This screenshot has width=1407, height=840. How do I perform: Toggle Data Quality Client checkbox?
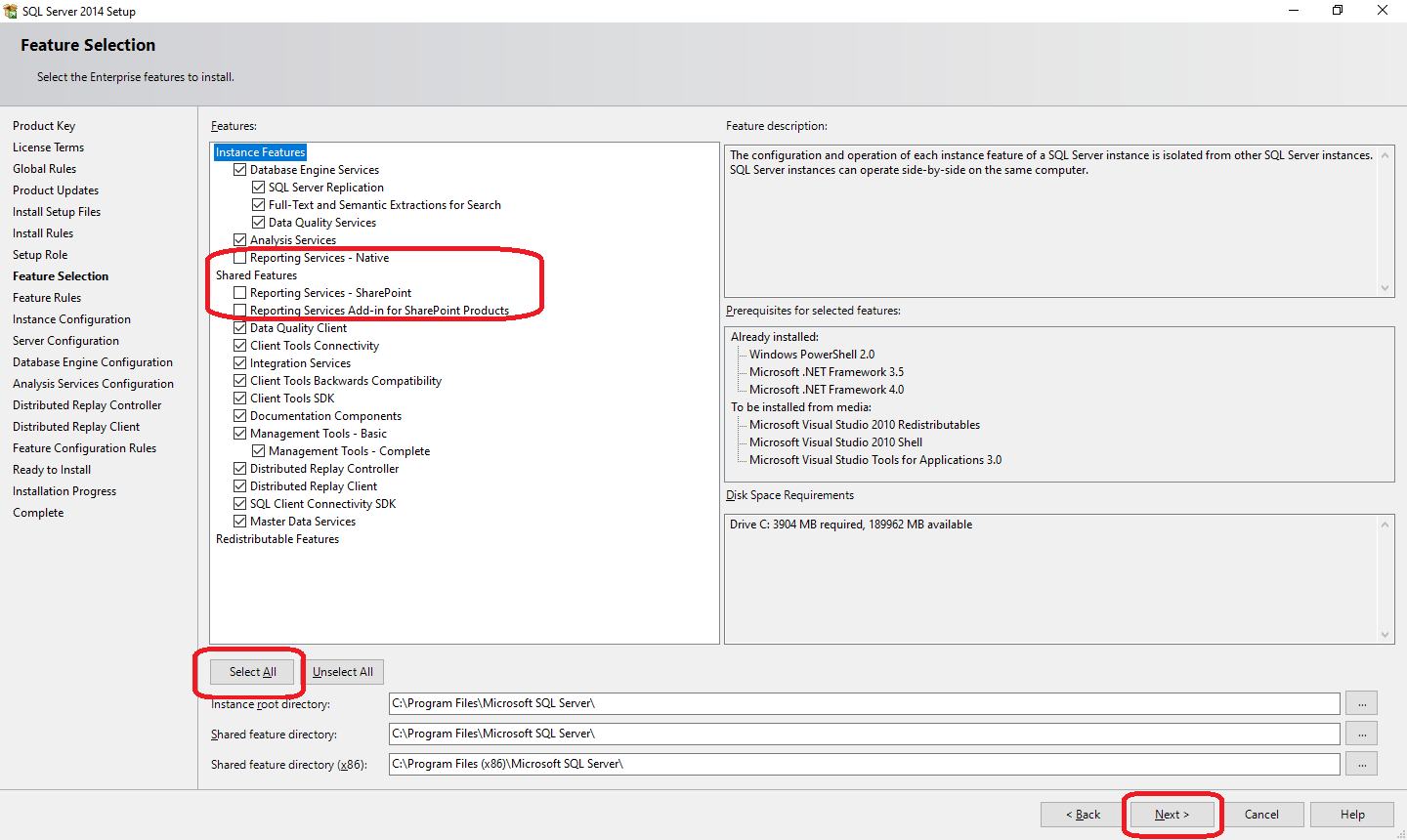[239, 328]
